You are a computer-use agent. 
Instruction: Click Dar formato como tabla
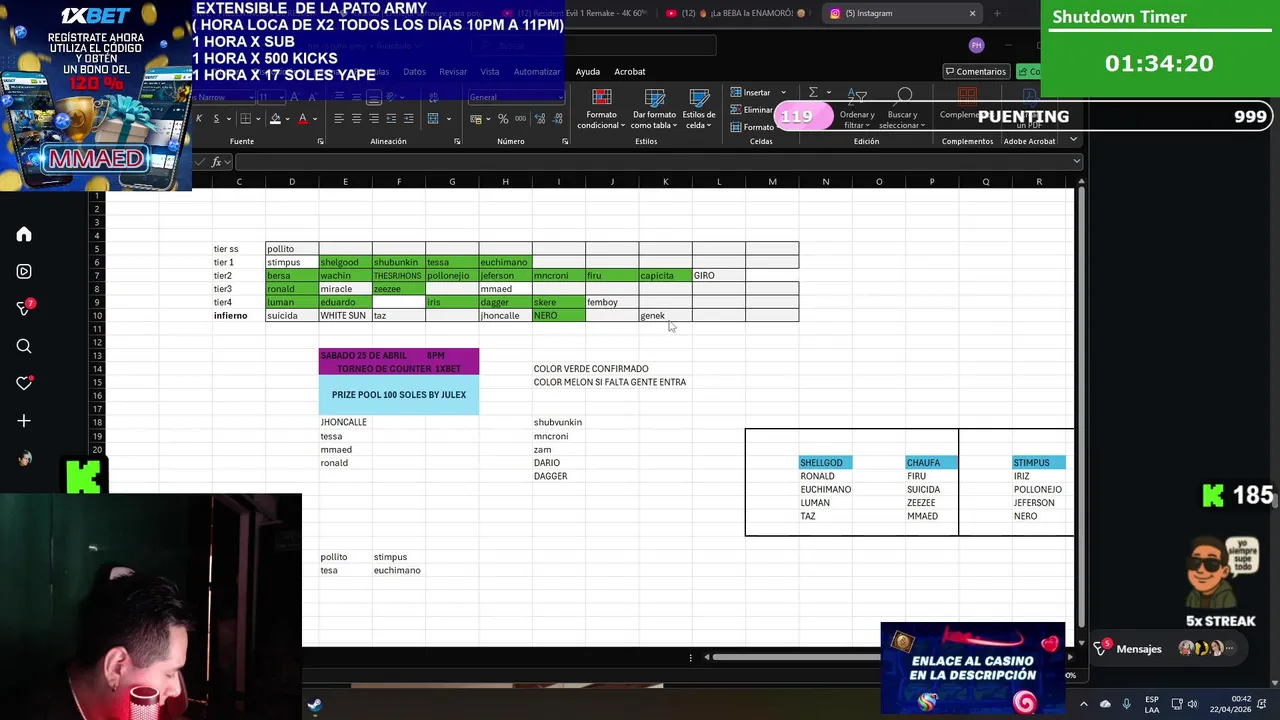pyautogui.click(x=654, y=109)
